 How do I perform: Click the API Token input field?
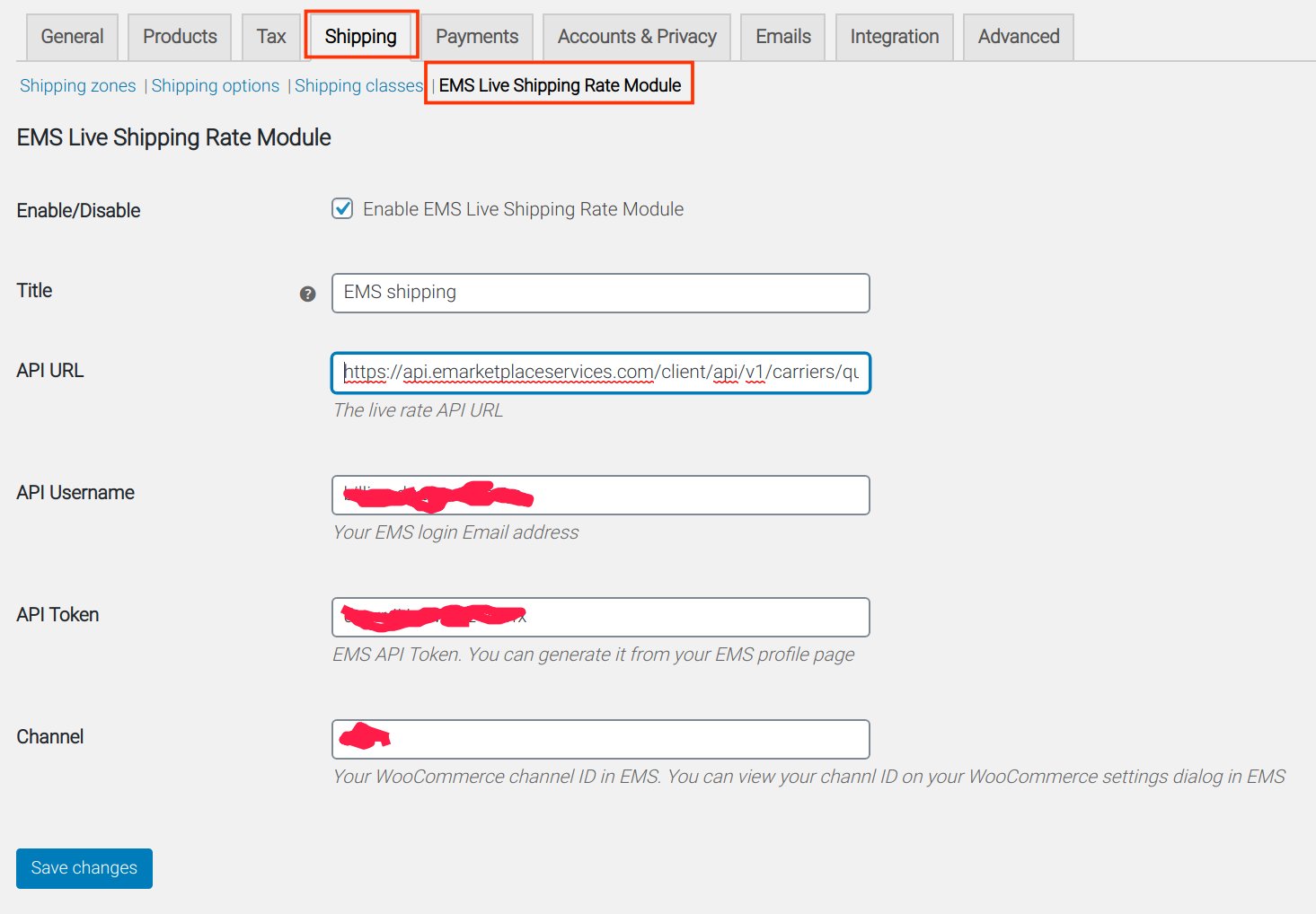[x=601, y=617]
